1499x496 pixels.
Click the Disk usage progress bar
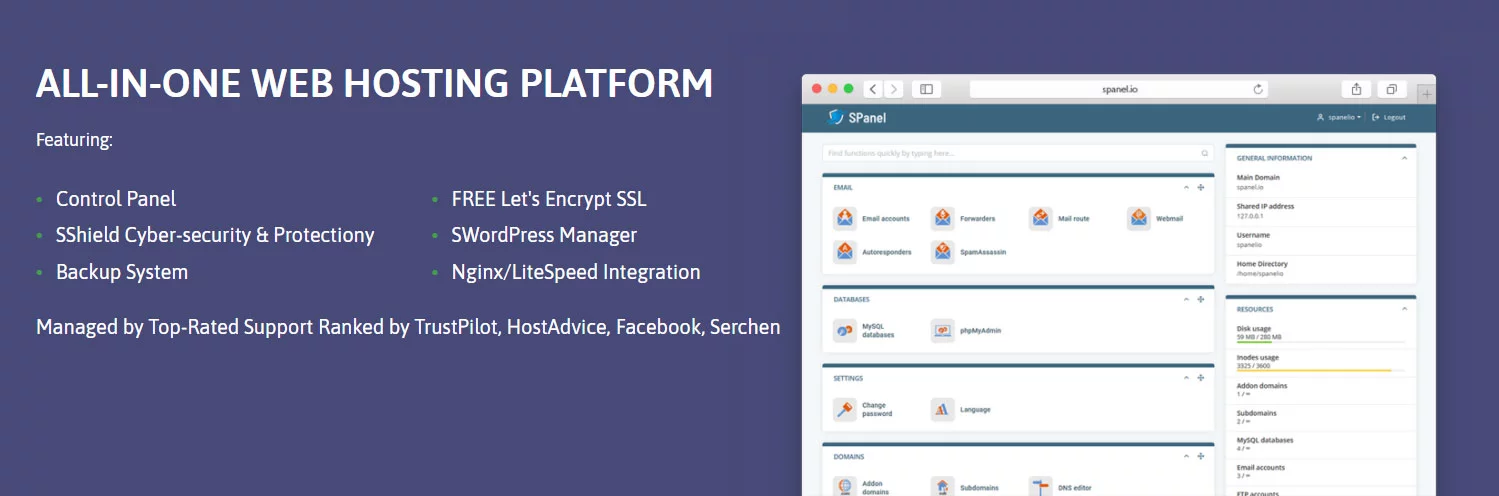point(1320,342)
